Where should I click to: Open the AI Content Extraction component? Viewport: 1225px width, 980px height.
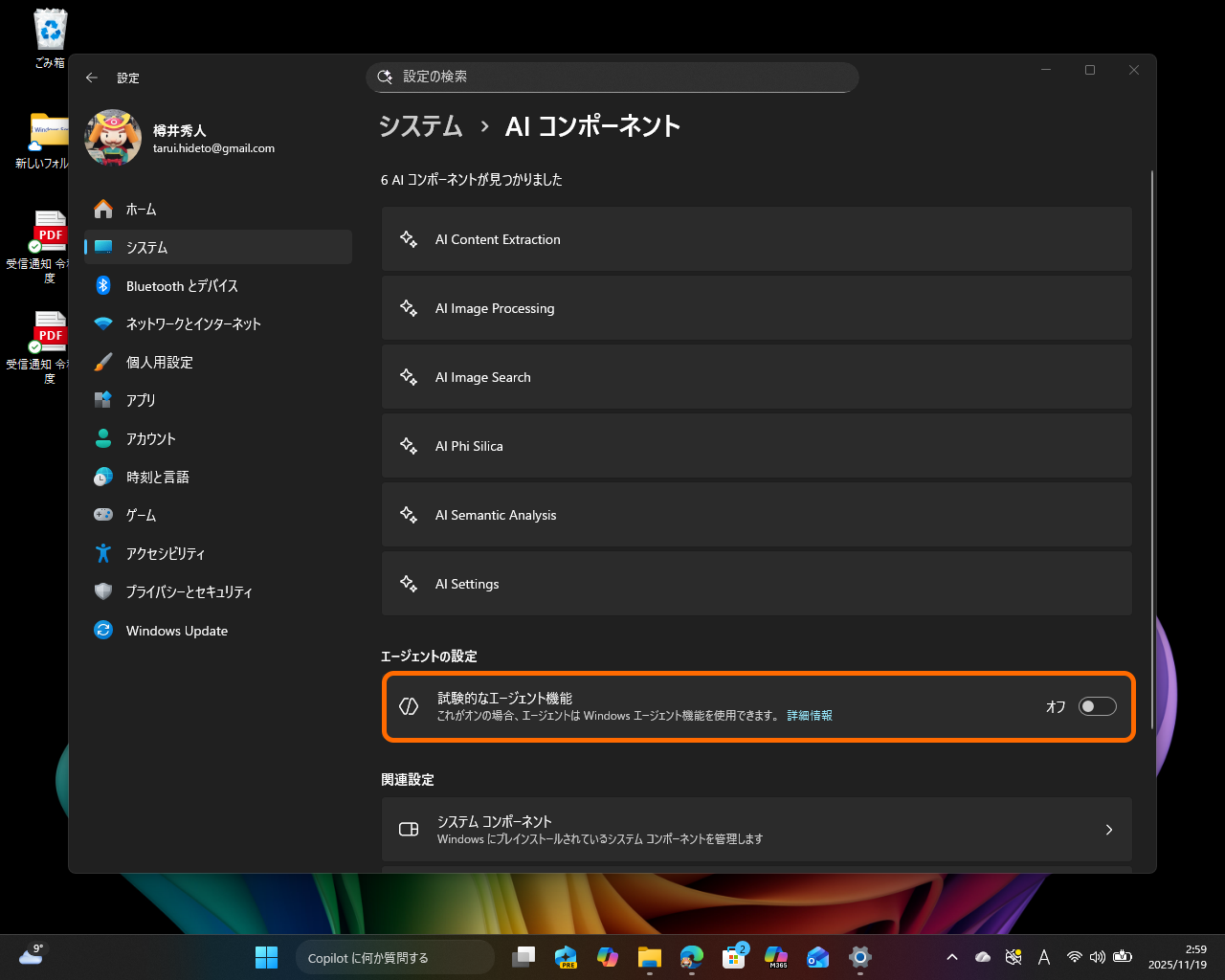pyautogui.click(x=756, y=239)
